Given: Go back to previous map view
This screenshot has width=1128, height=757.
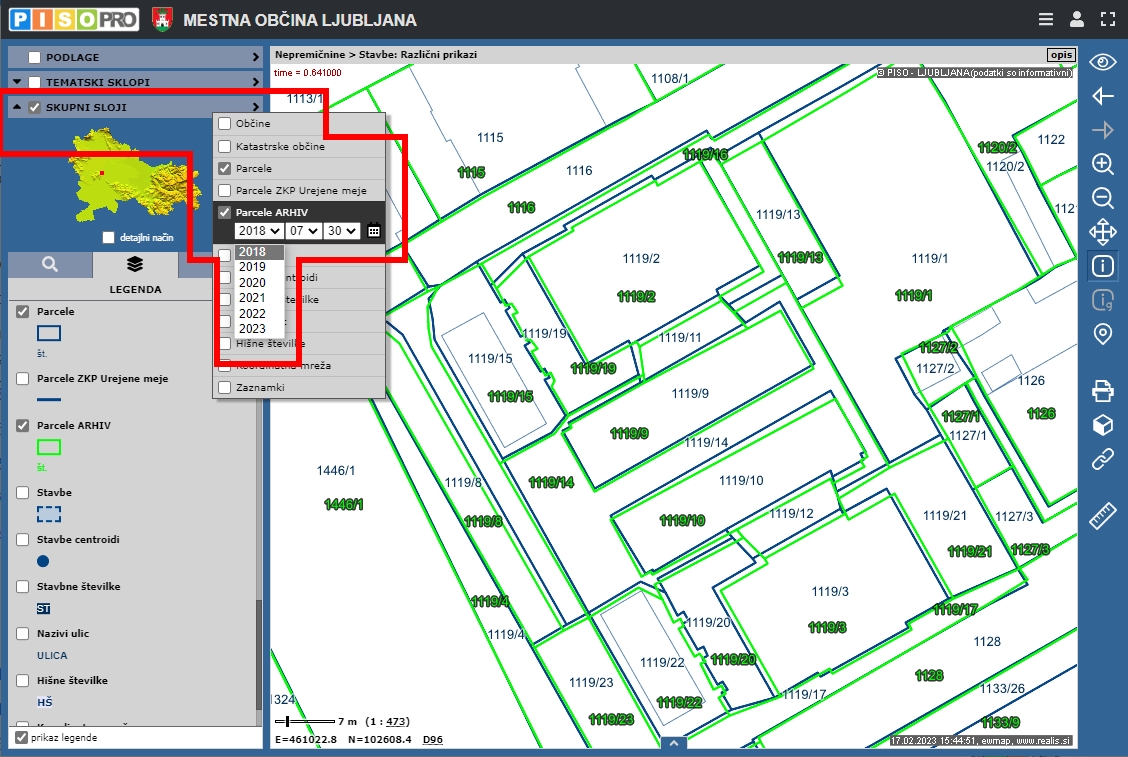Looking at the screenshot, I should pos(1102,96).
